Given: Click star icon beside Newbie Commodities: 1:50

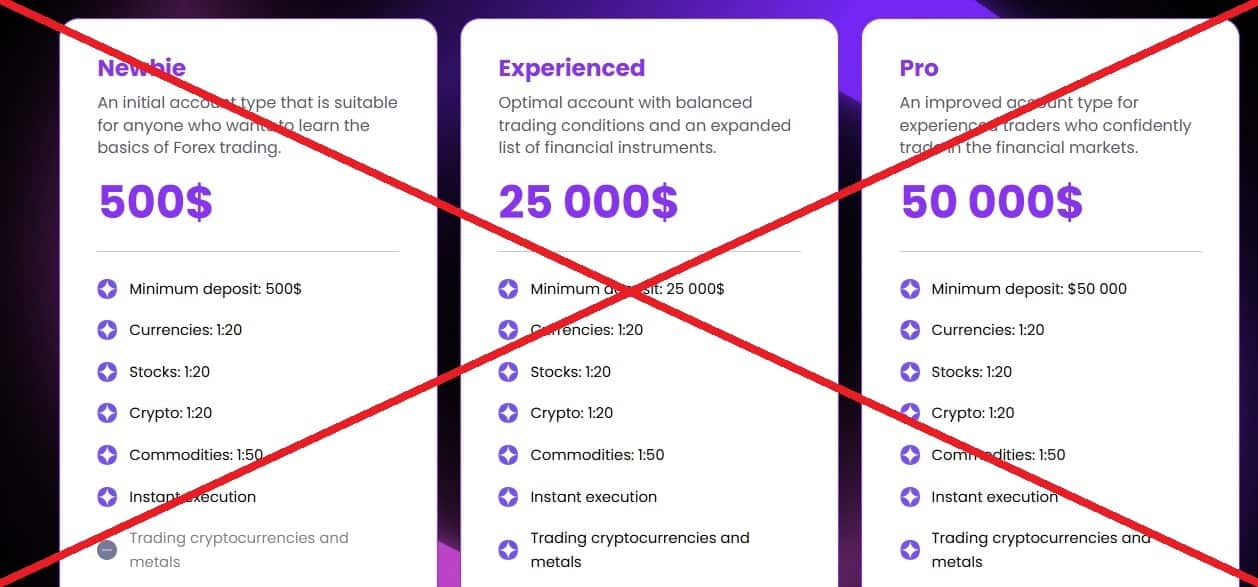Looking at the screenshot, I should 107,455.
